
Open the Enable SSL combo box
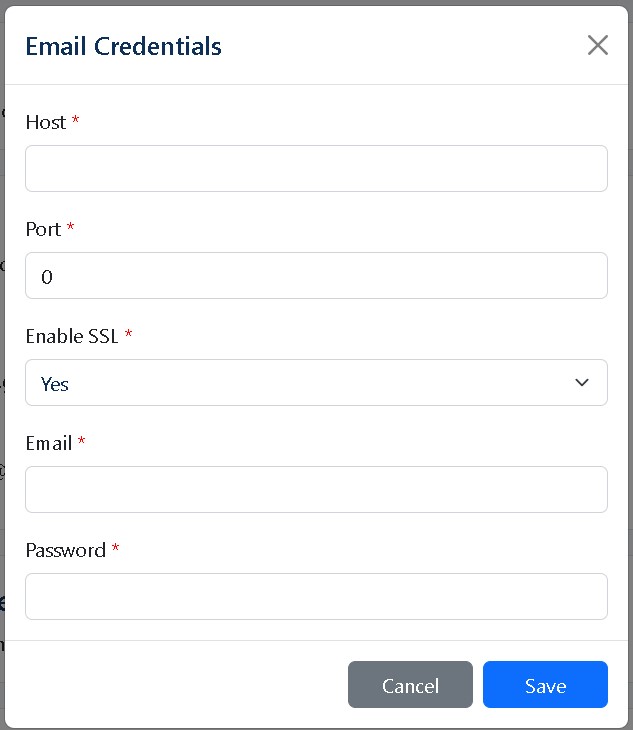(316, 383)
